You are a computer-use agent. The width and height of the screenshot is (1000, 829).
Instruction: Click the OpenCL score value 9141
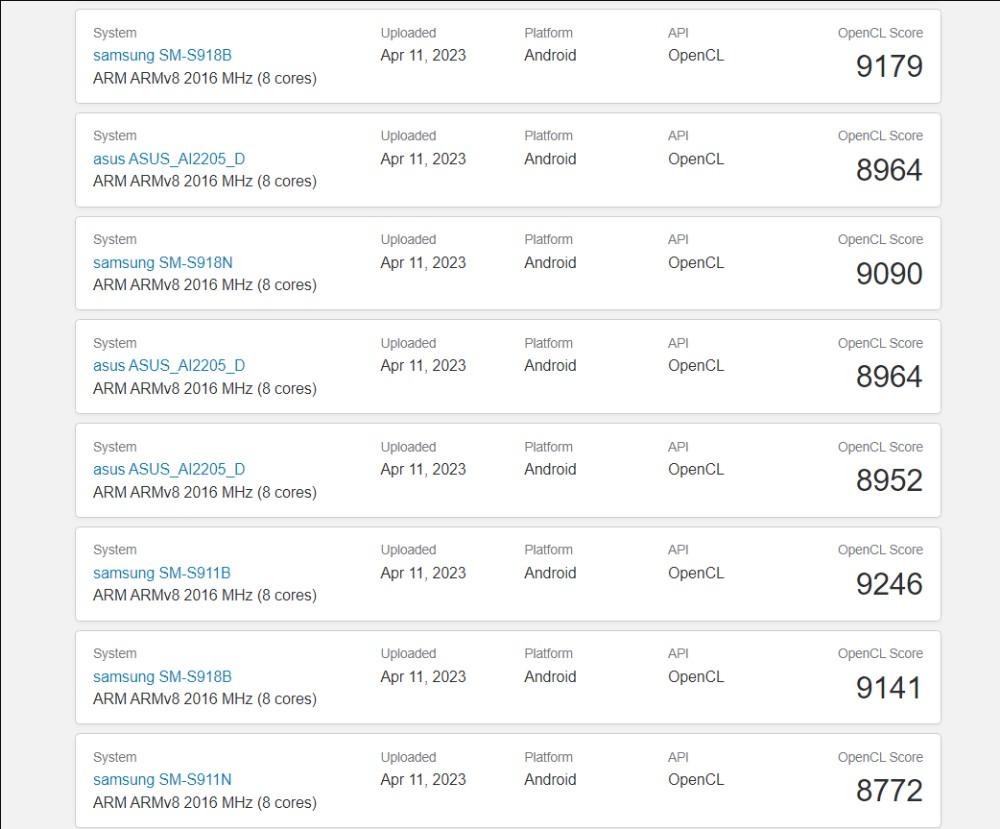888,688
